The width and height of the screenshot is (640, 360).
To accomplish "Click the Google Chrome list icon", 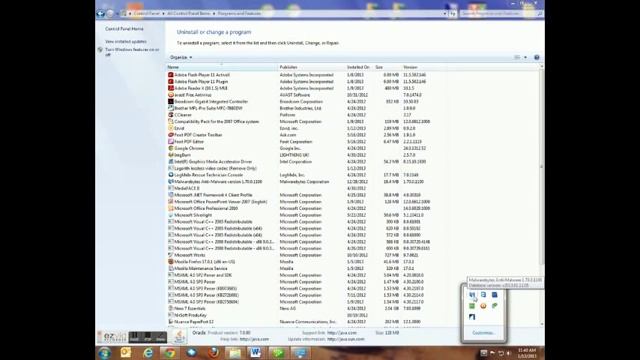I will pos(171,148).
